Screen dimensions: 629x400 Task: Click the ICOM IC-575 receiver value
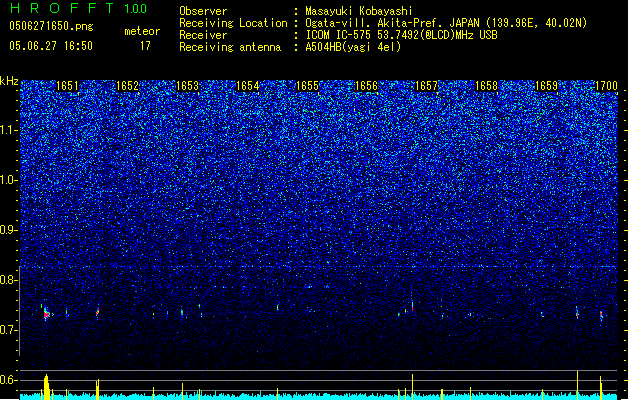(402, 35)
